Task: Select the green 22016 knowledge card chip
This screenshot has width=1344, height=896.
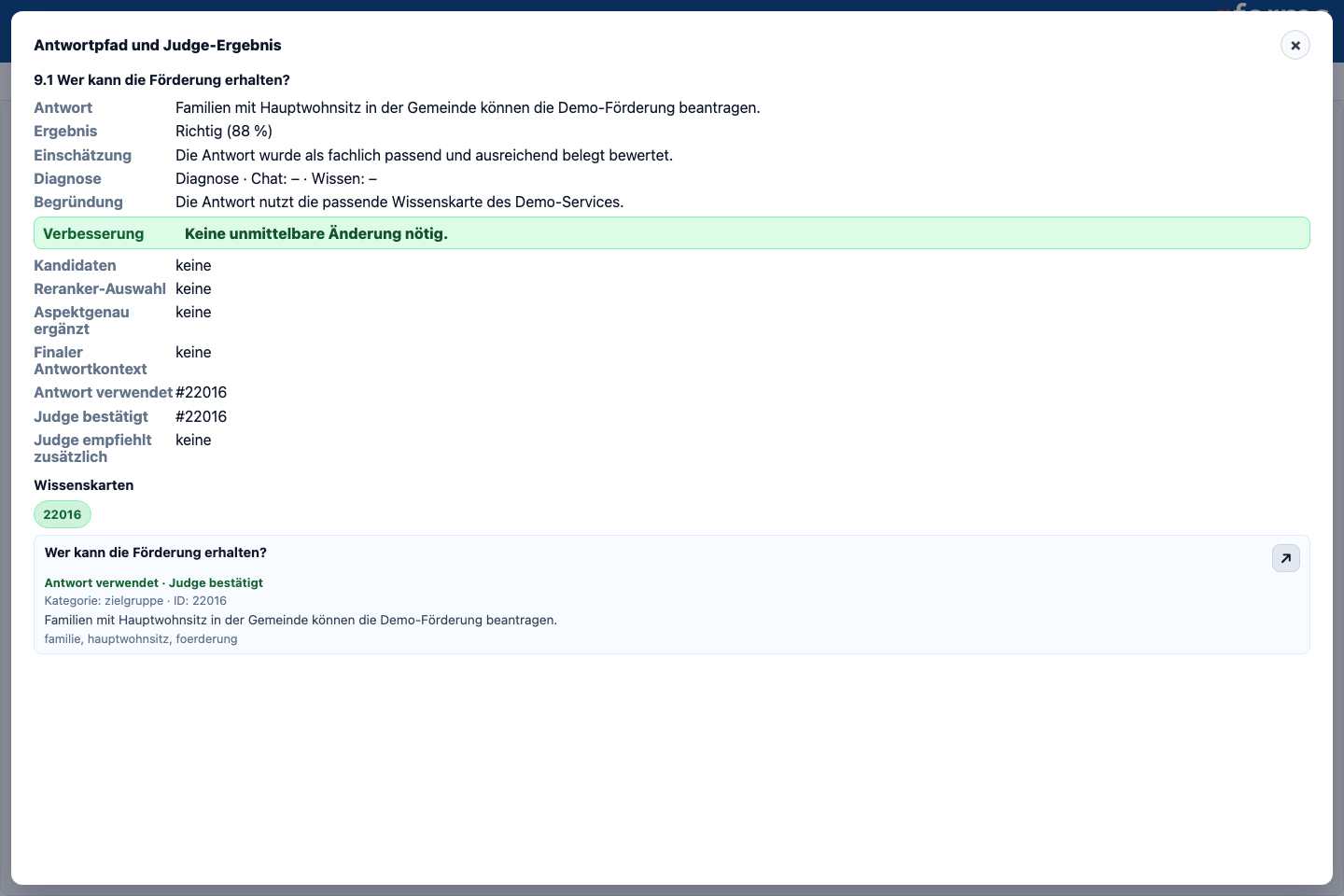Action: (63, 514)
